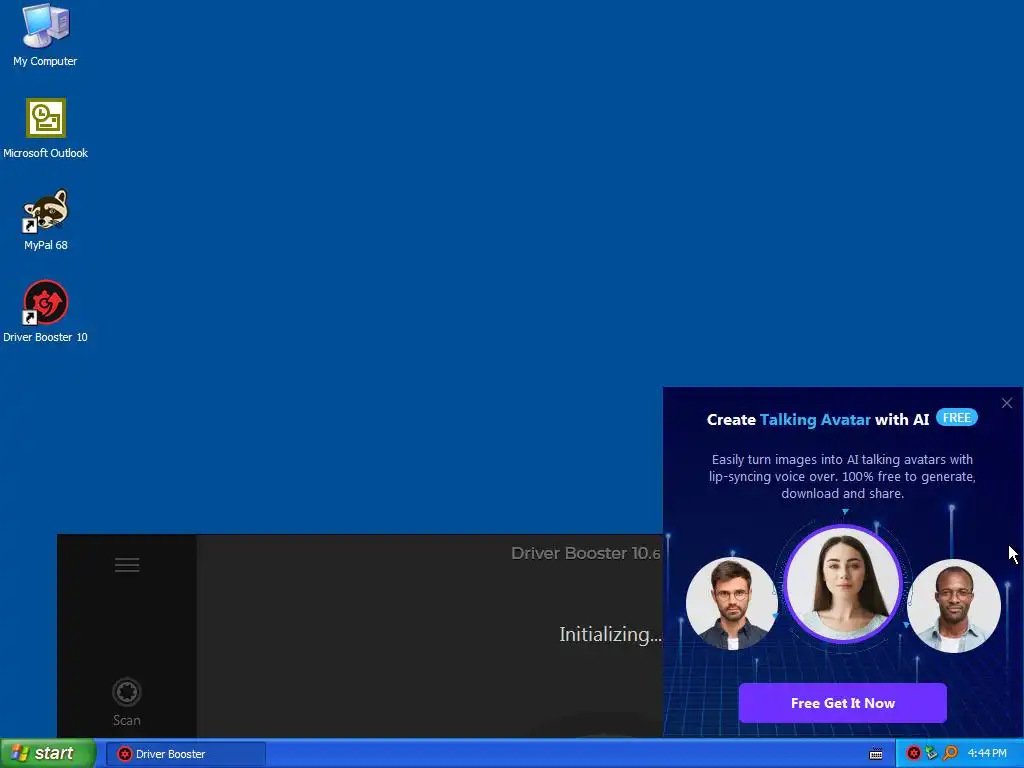The width and height of the screenshot is (1024, 768).
Task: Click the Driver Booster system tray icon
Action: 914,754
